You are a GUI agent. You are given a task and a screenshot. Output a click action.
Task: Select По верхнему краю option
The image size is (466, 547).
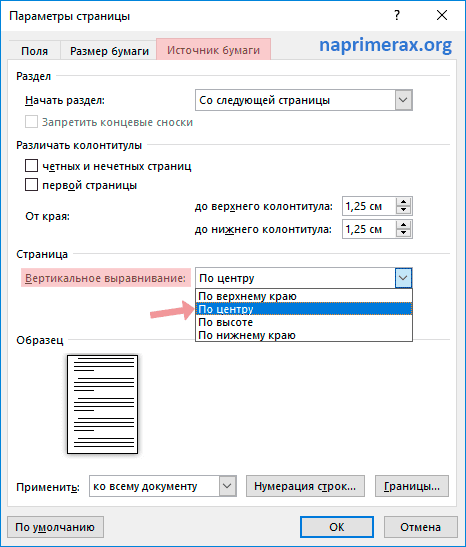tap(304, 296)
